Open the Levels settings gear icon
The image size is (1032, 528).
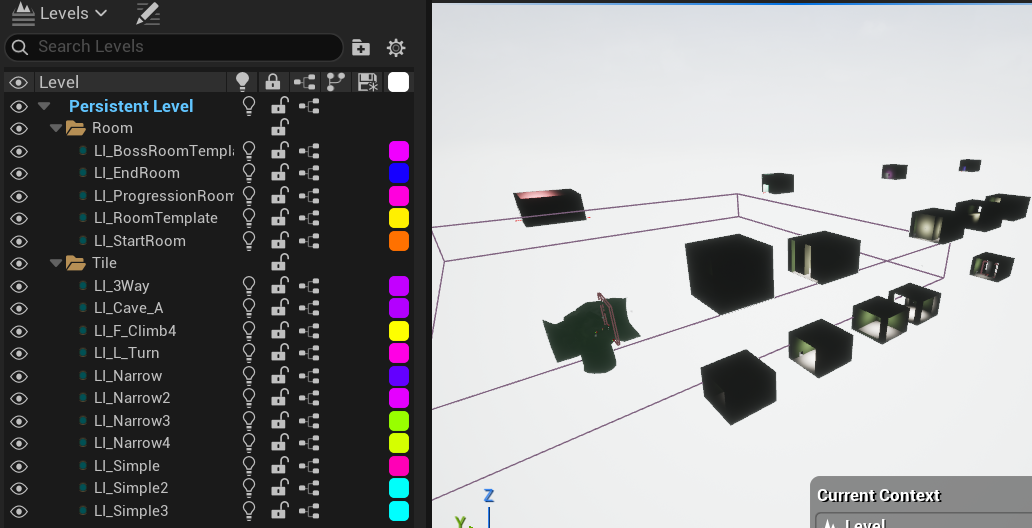tap(396, 47)
